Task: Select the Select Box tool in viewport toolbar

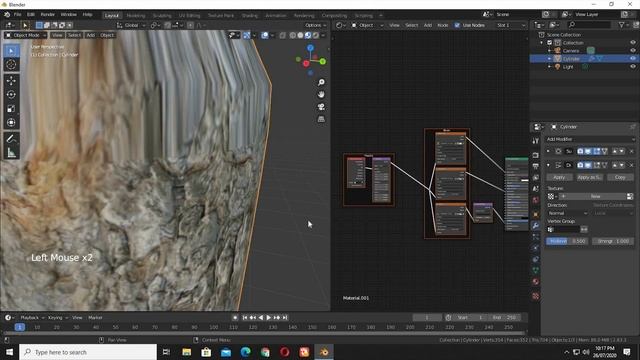Action: [11, 51]
